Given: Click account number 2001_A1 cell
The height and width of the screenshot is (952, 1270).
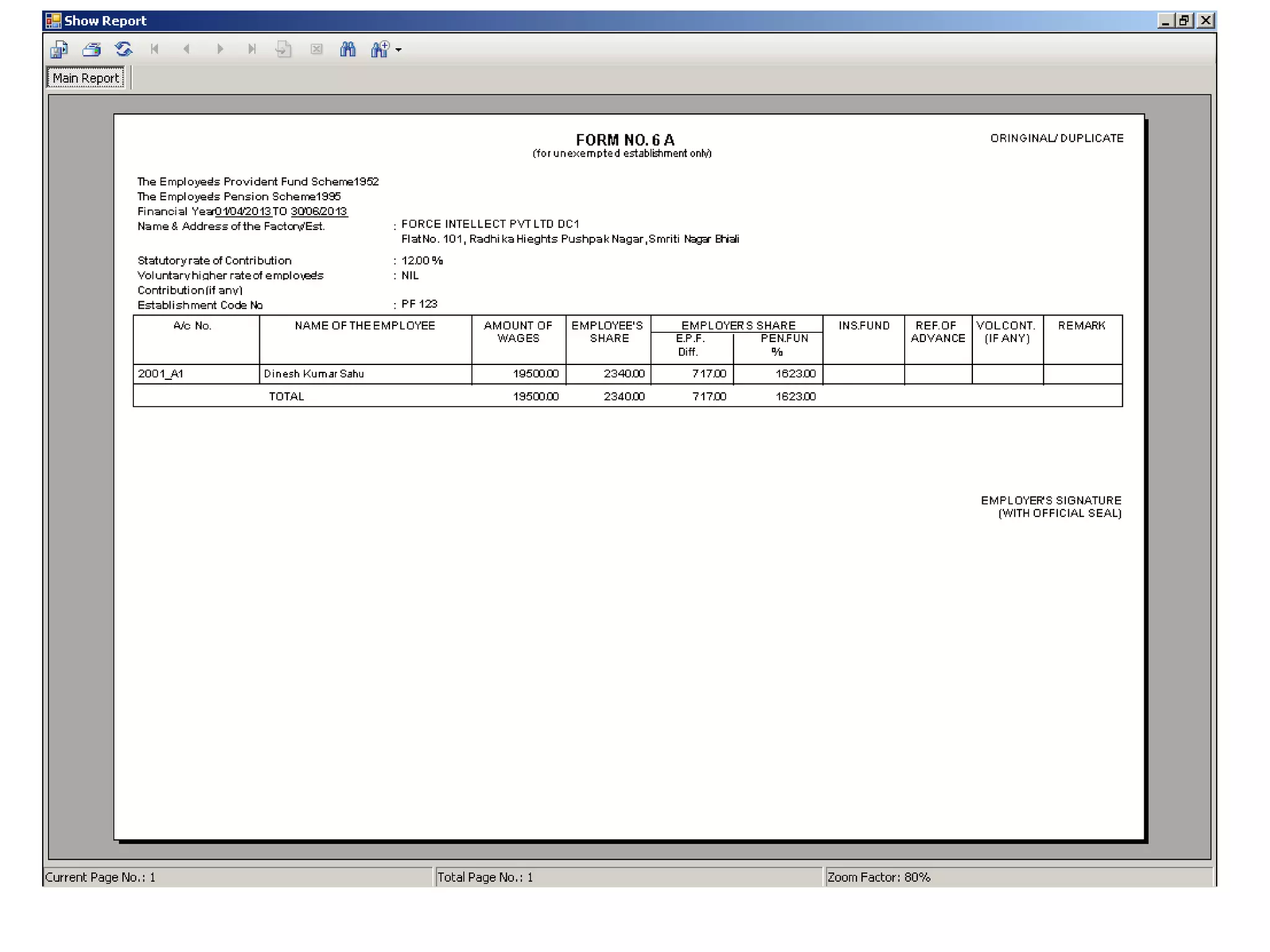Looking at the screenshot, I should pyautogui.click(x=161, y=374).
